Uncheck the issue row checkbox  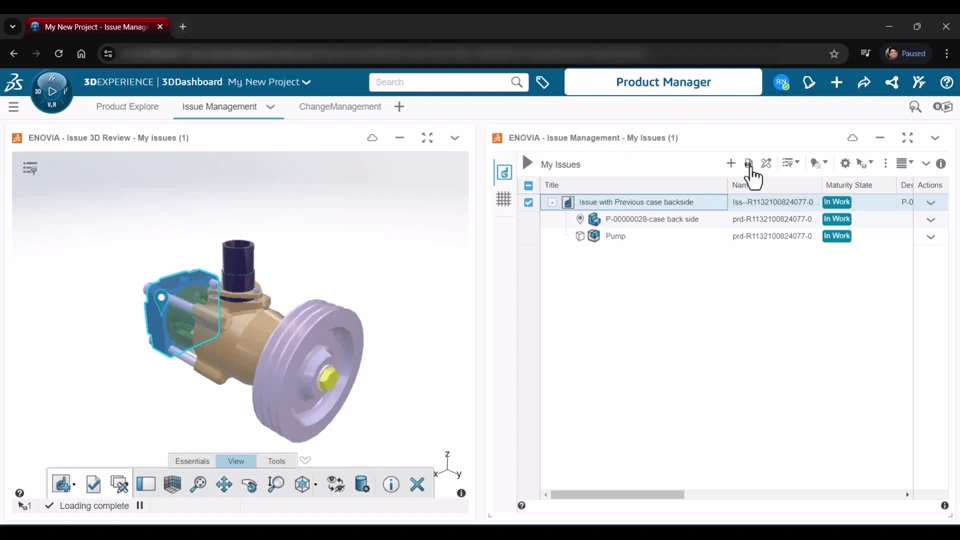pyautogui.click(x=529, y=202)
